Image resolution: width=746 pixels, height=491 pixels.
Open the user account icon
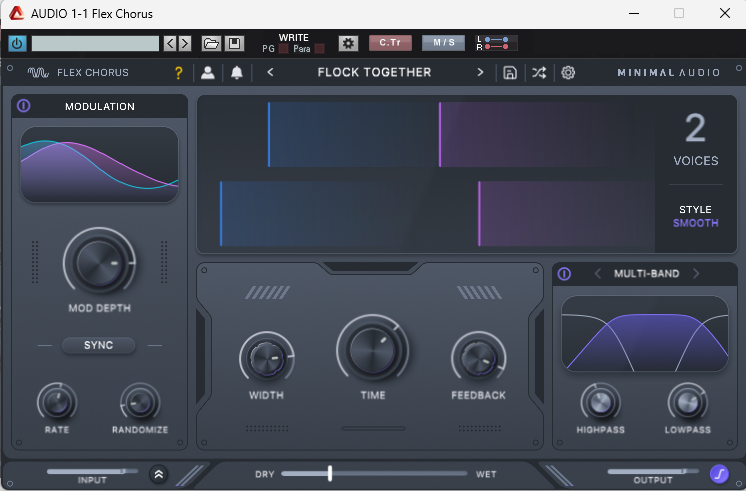(207, 73)
